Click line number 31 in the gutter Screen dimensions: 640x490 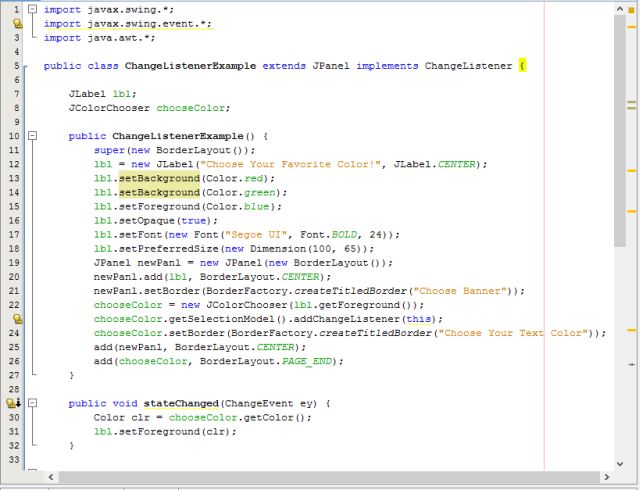tap(14, 432)
